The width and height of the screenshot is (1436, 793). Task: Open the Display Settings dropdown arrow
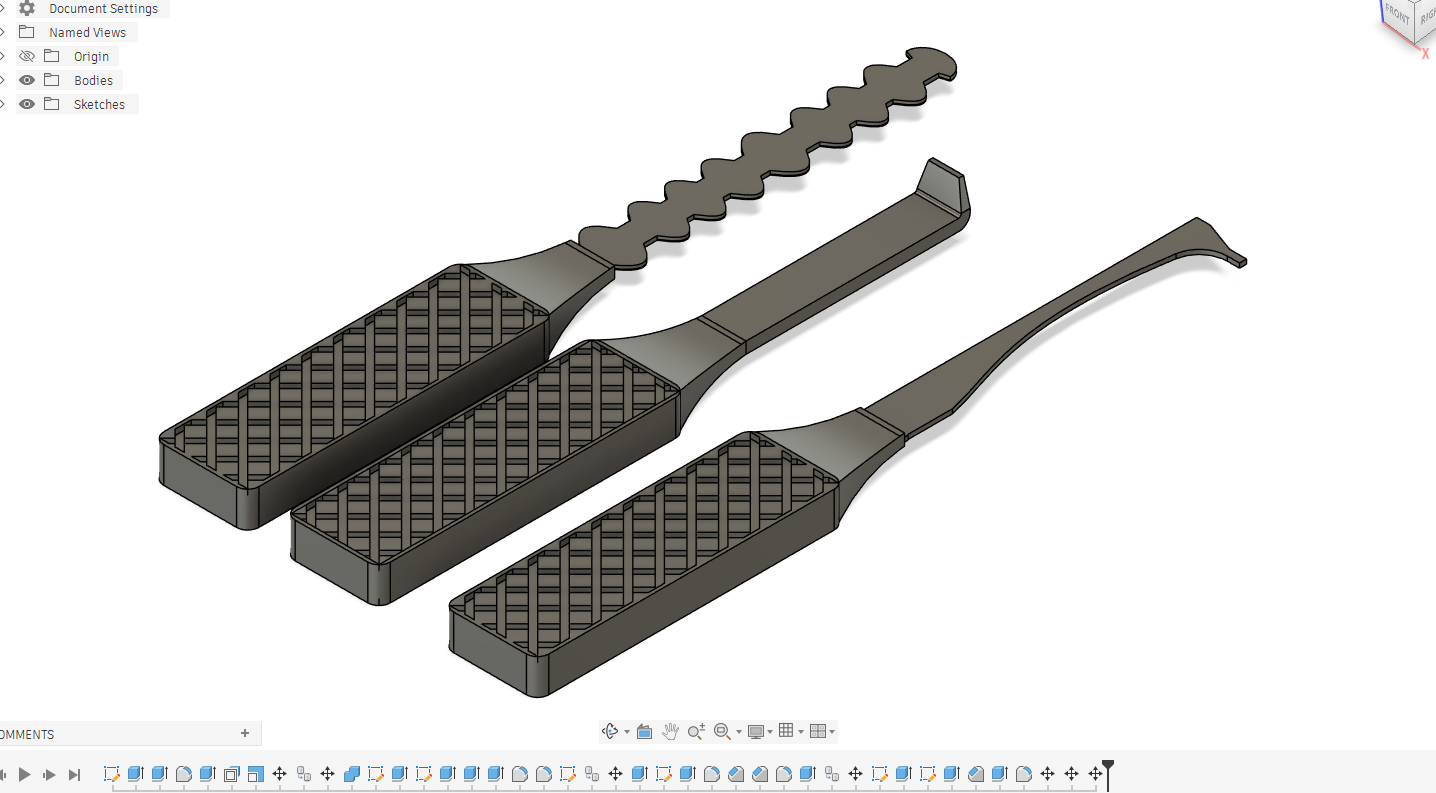pyautogui.click(x=770, y=732)
